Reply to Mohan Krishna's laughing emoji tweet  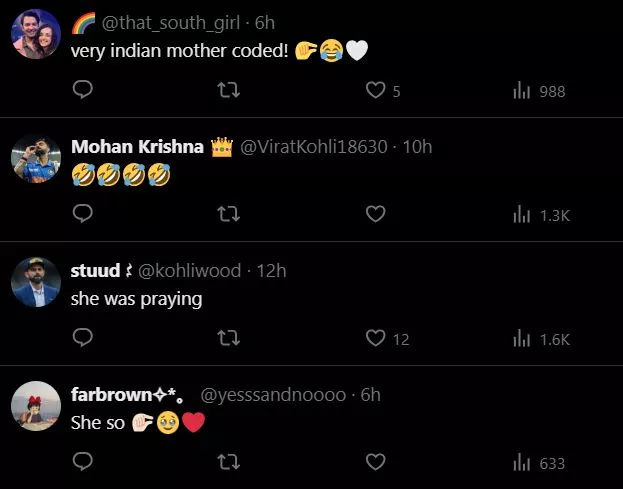[x=83, y=213]
